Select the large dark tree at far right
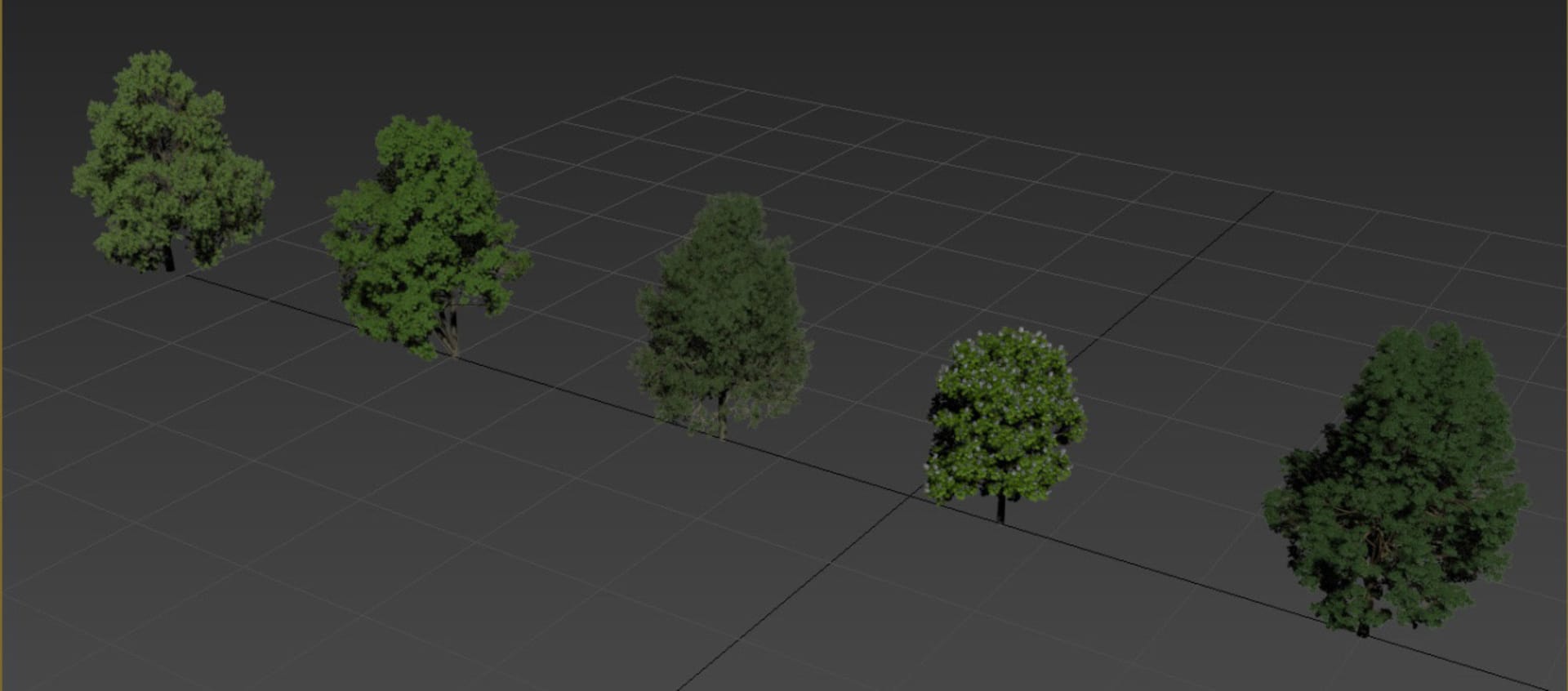The width and height of the screenshot is (1568, 691). 1395,479
